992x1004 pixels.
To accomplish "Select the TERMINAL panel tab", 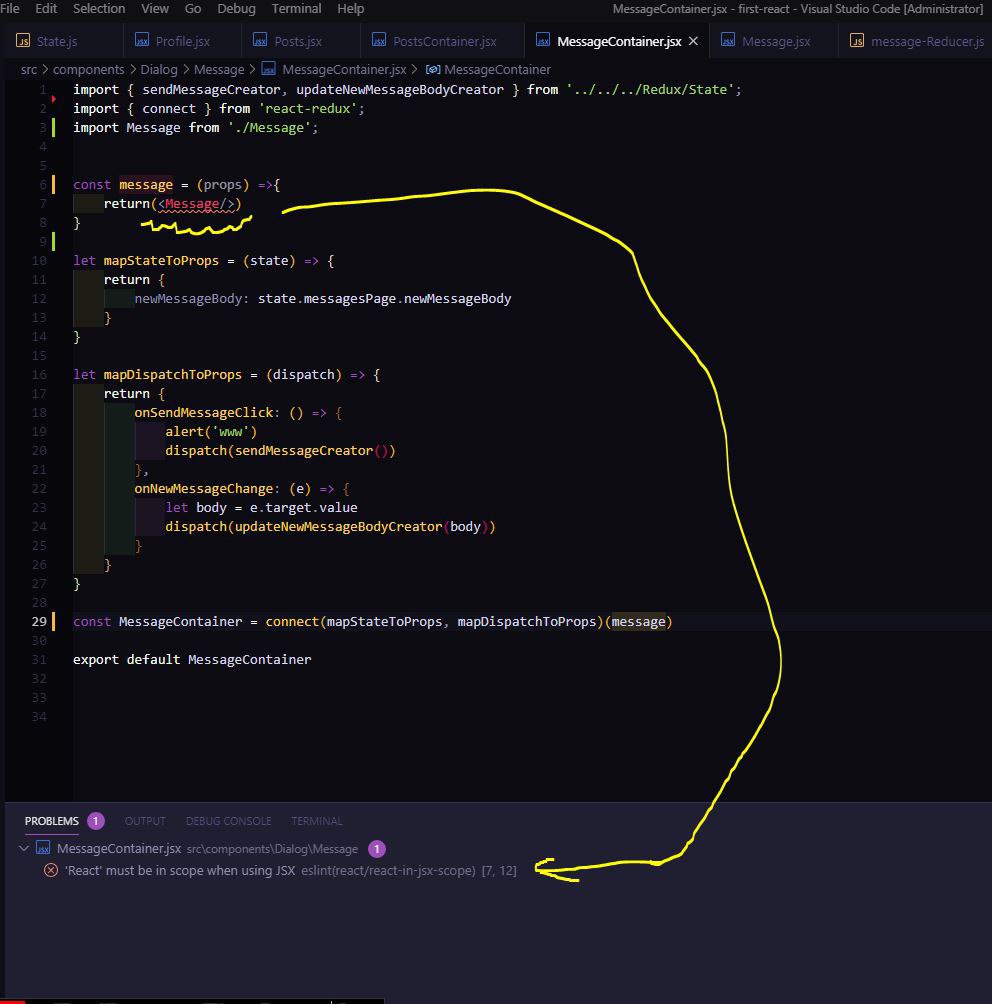I will [x=316, y=821].
